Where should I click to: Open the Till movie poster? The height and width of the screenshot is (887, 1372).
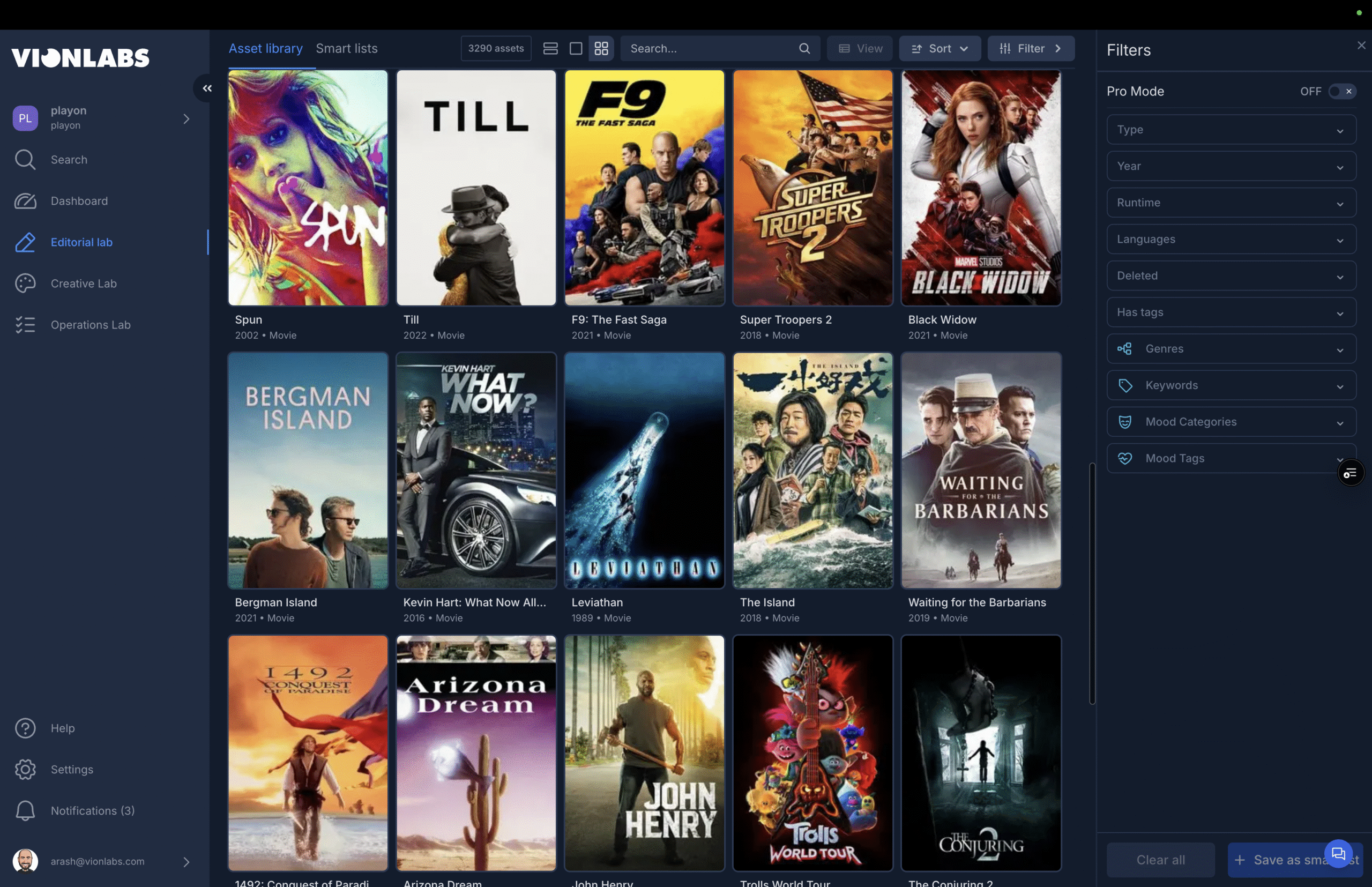[476, 188]
